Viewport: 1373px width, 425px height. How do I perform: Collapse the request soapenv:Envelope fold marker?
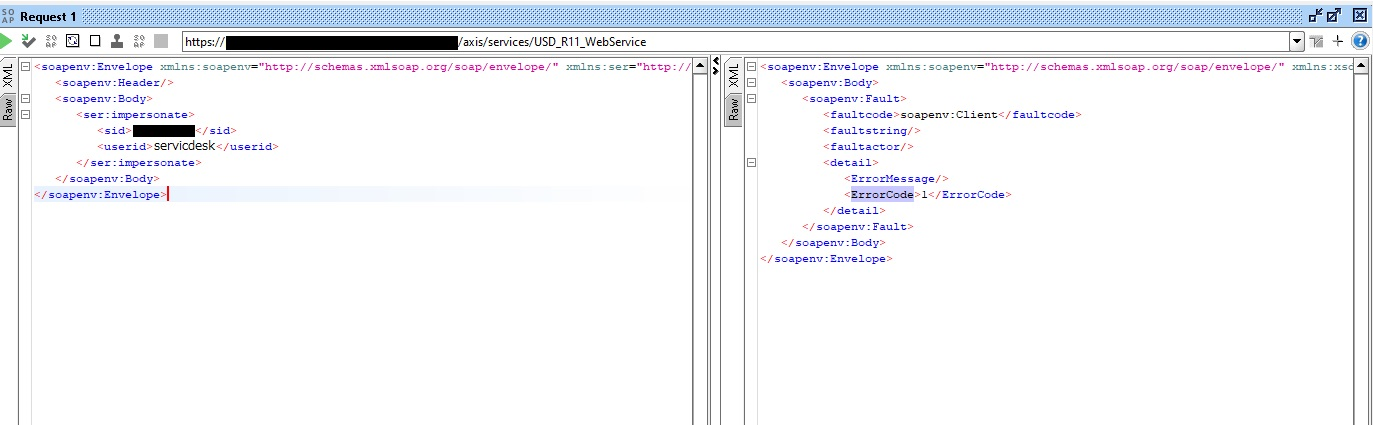point(25,67)
